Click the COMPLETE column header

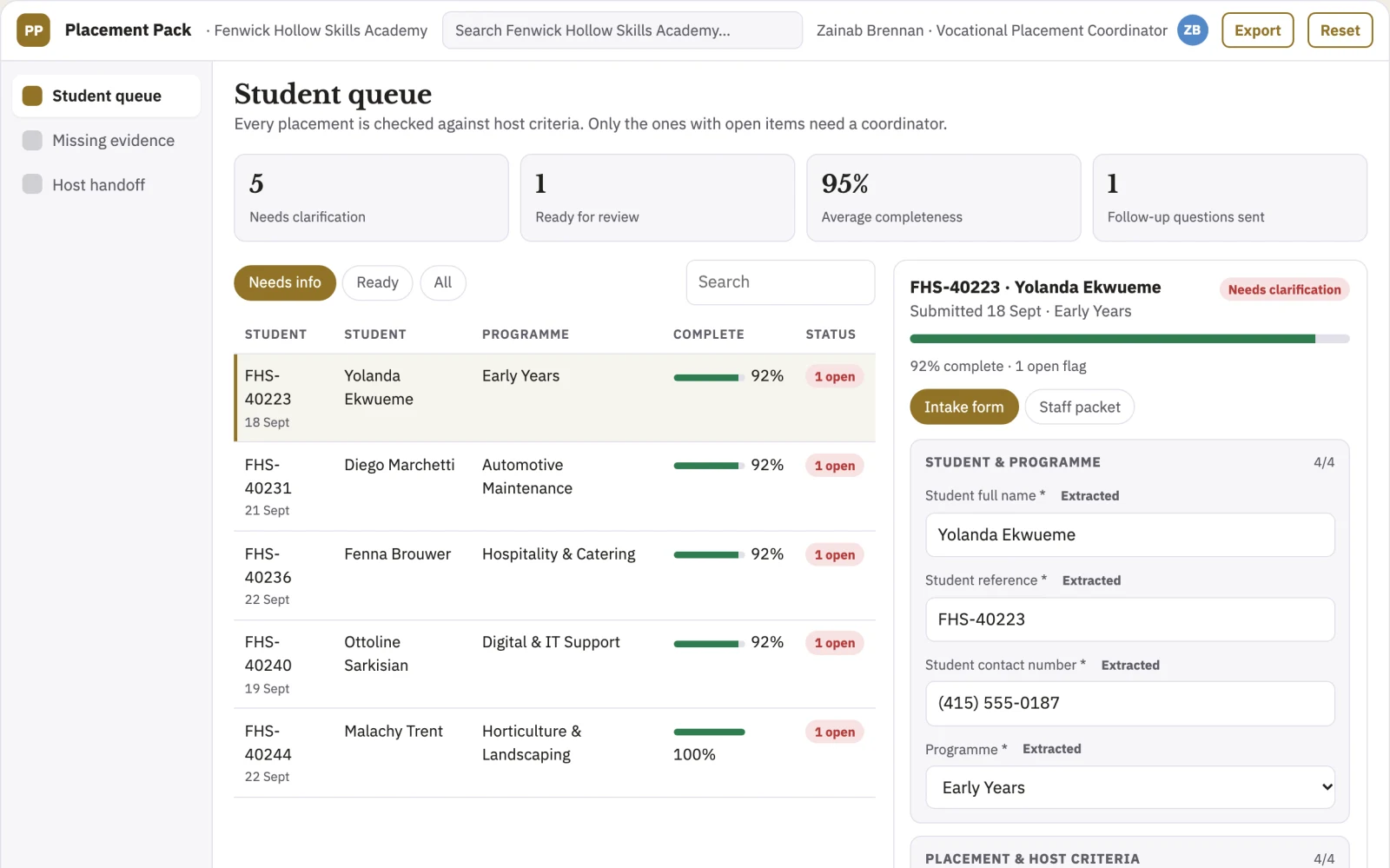(x=709, y=335)
